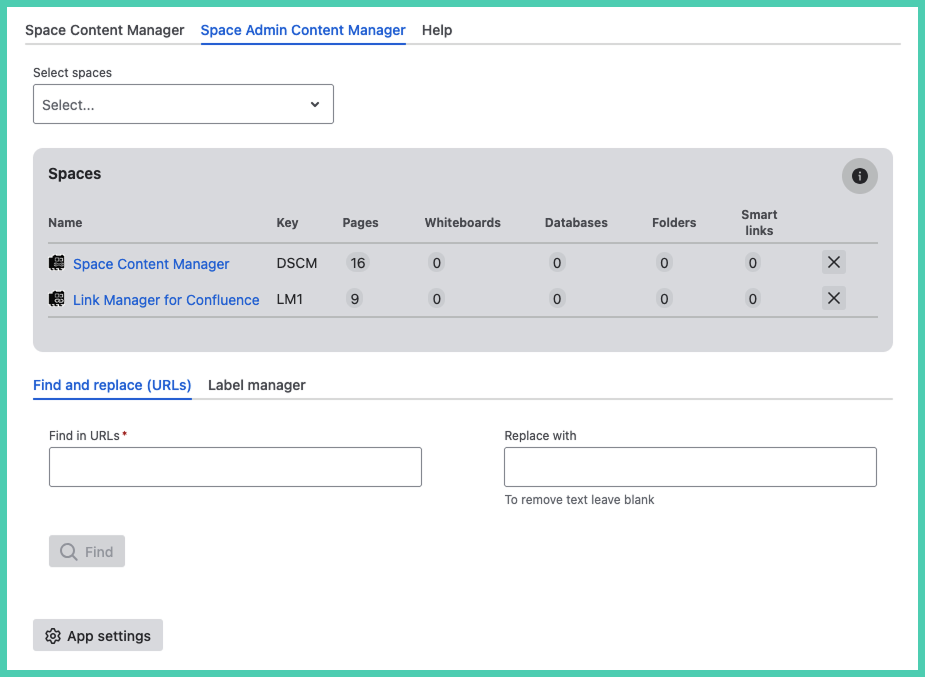Click the Link Manager for Confluence space icon
Image resolution: width=925 pixels, height=677 pixels.
(57, 299)
